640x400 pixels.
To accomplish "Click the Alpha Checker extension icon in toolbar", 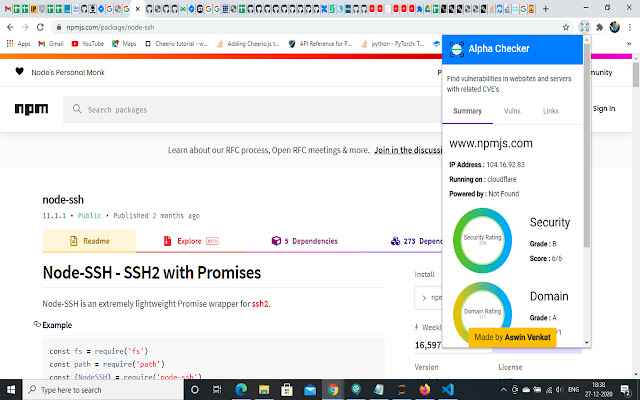I will tap(584, 27).
